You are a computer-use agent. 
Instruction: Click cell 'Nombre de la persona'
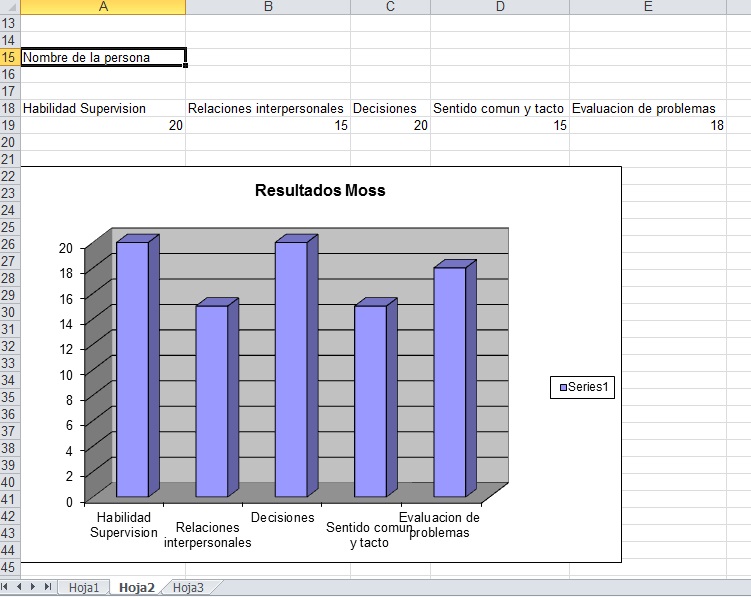coord(103,57)
